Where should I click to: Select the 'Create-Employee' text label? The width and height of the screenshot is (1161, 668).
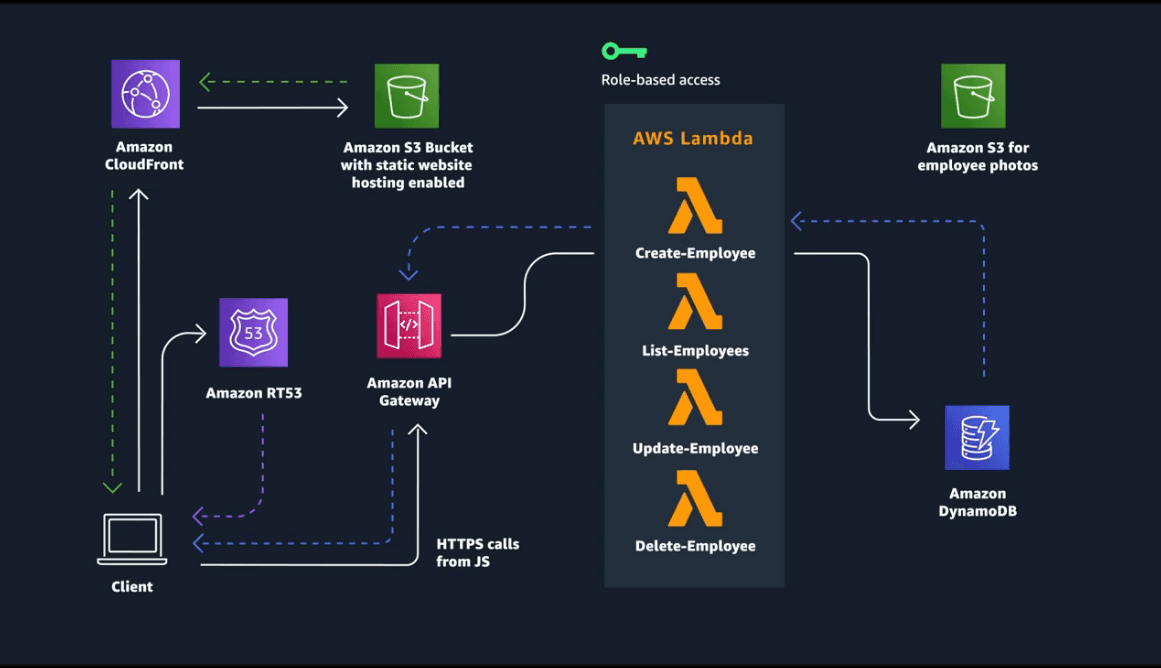click(x=695, y=253)
